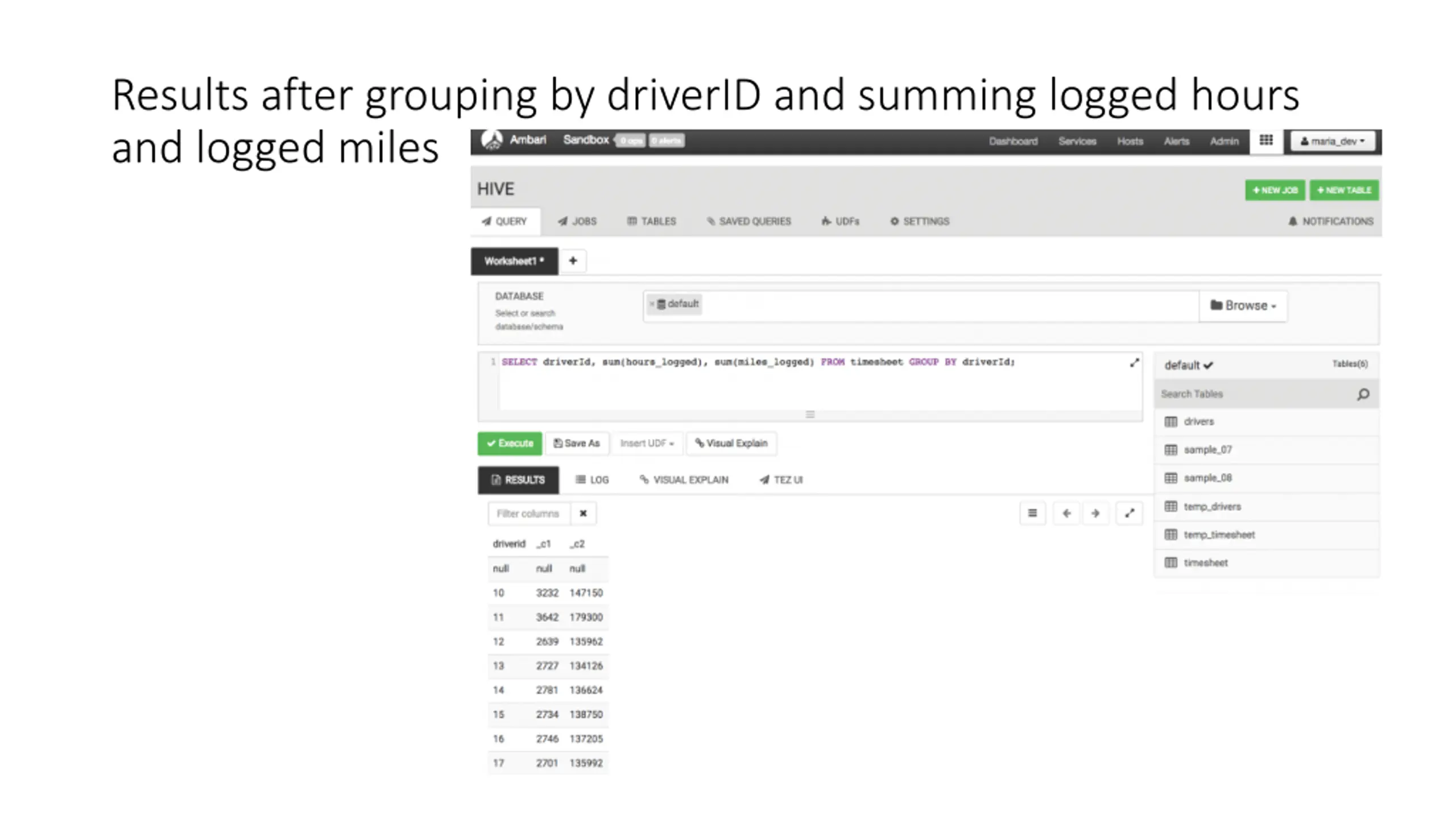Screen dimensions: 1456x819
Task: Click the value 135962
Action: (x=586, y=642)
